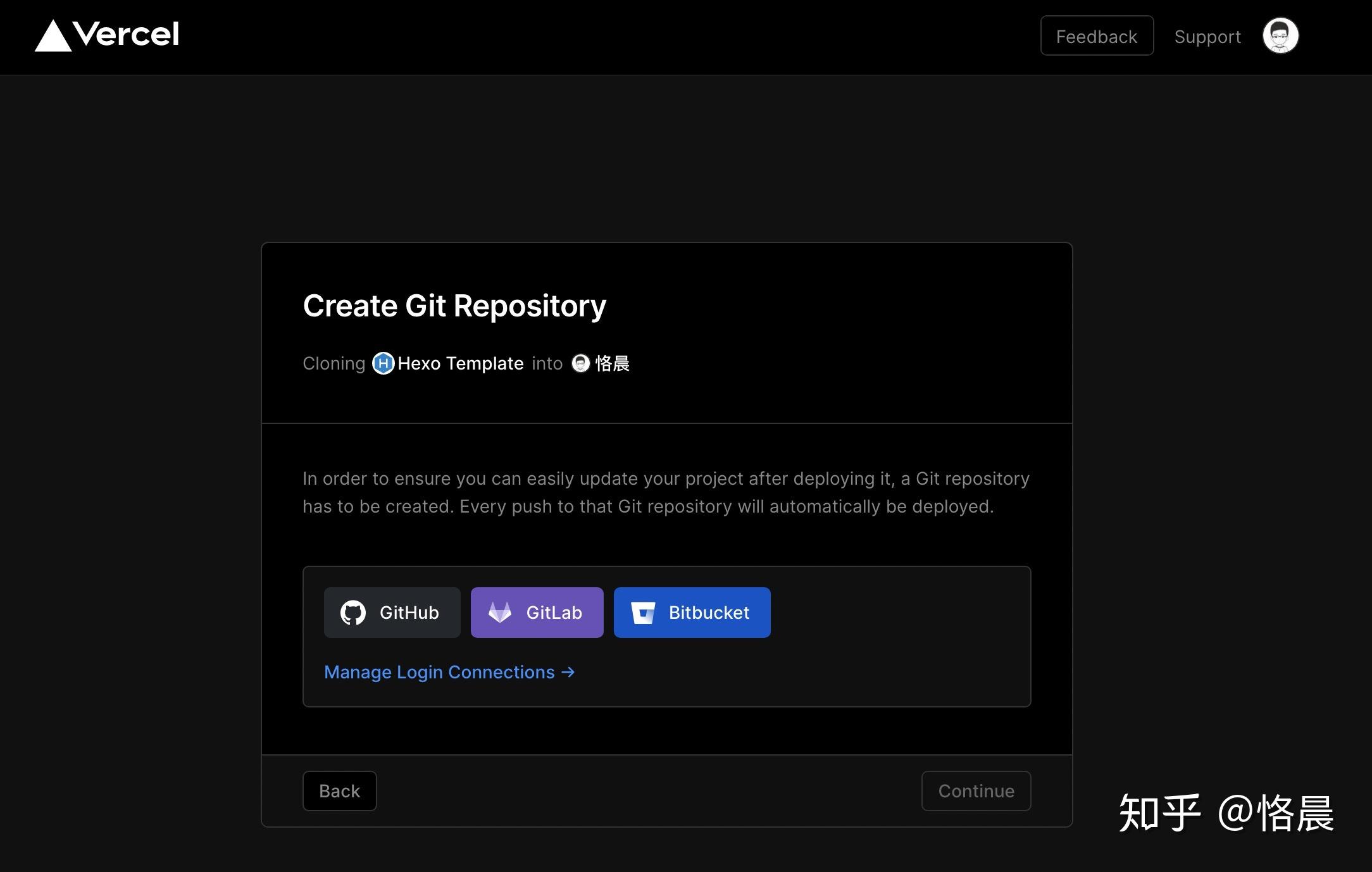Open the Feedback button
The image size is (1372, 872).
(1096, 36)
